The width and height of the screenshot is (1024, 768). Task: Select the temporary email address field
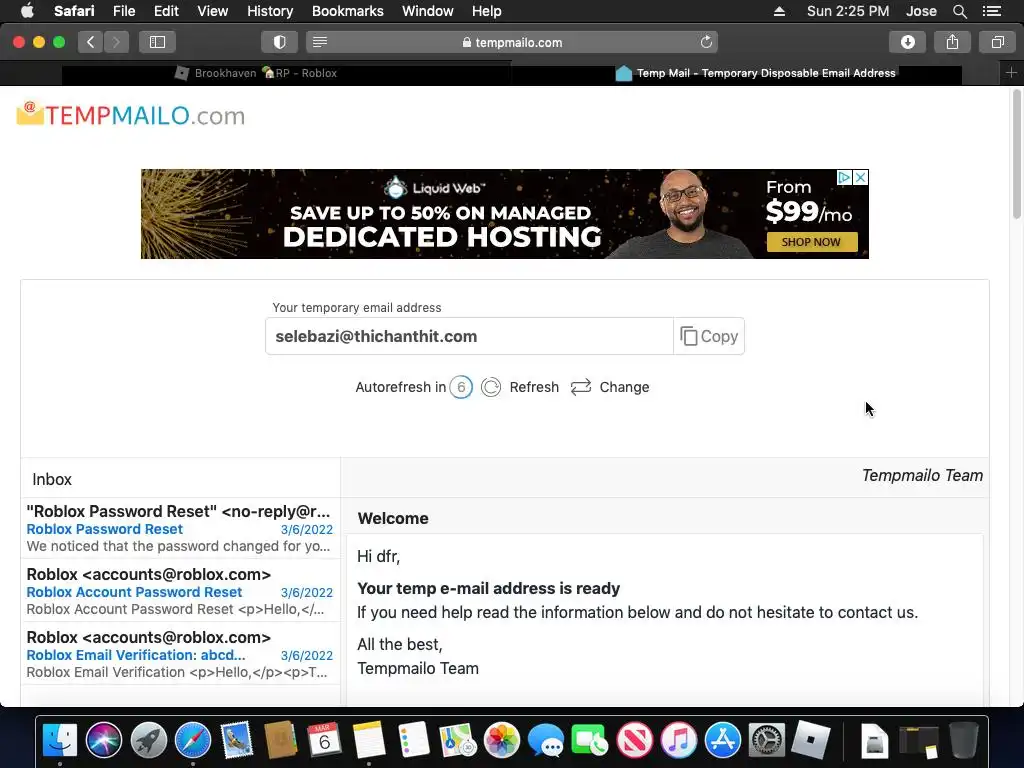[469, 336]
